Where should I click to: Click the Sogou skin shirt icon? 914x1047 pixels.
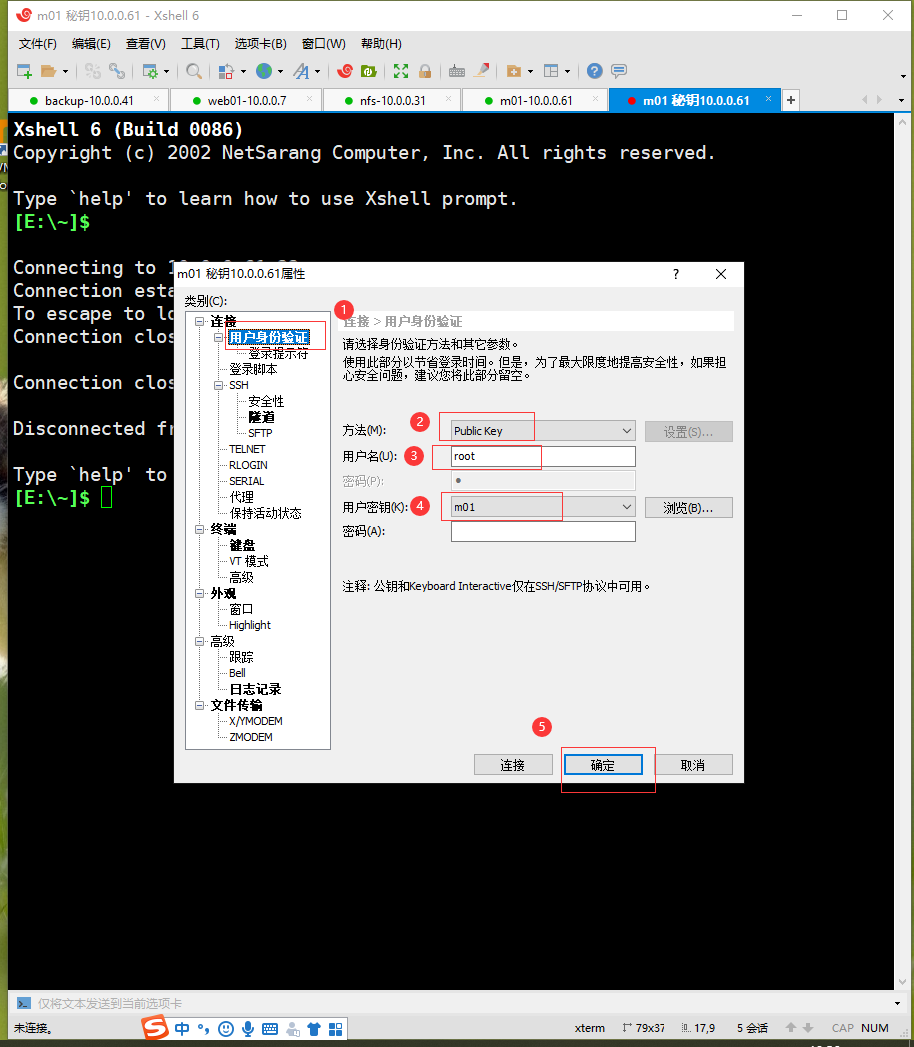pos(314,1029)
